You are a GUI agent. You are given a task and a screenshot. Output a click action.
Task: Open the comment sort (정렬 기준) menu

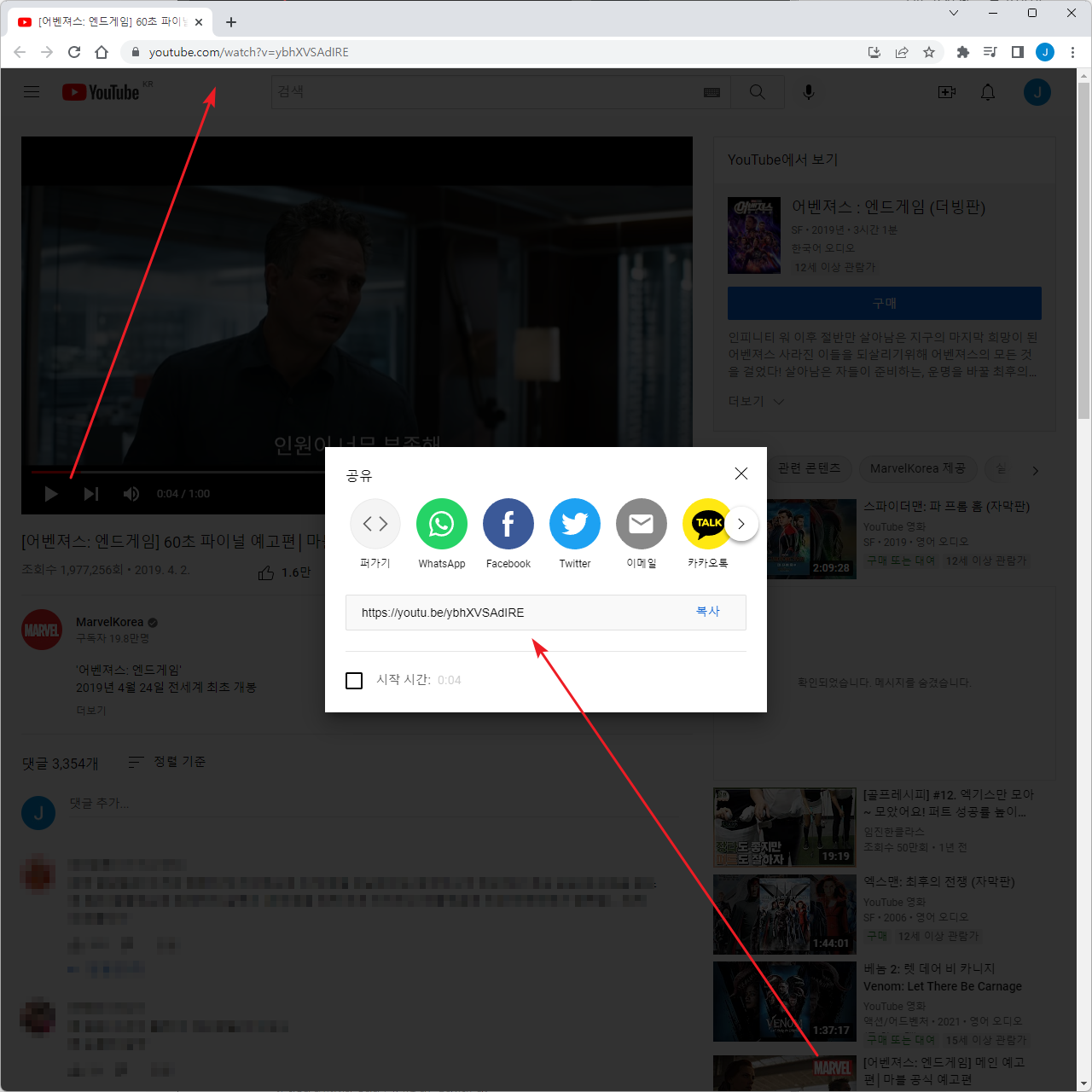coord(167,762)
